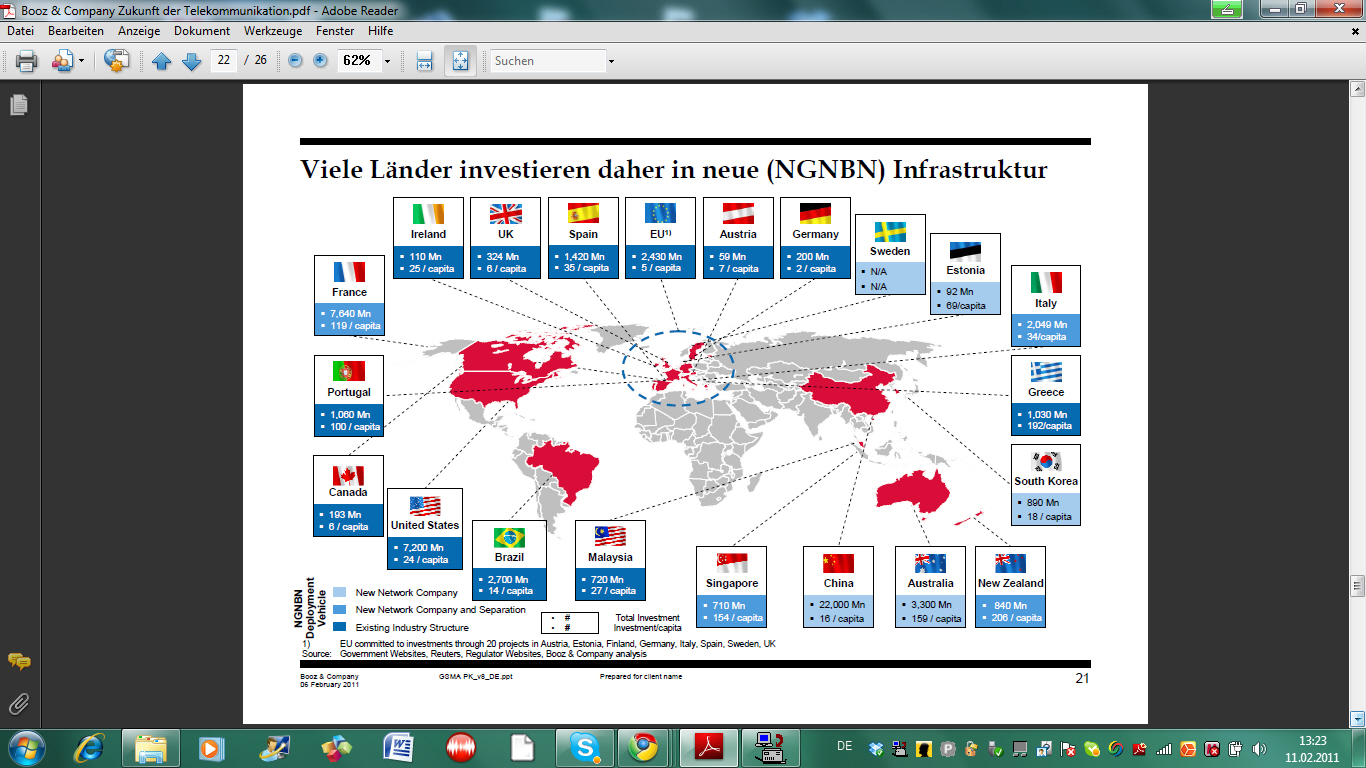Open the Comments panel in sidebar

[18, 661]
